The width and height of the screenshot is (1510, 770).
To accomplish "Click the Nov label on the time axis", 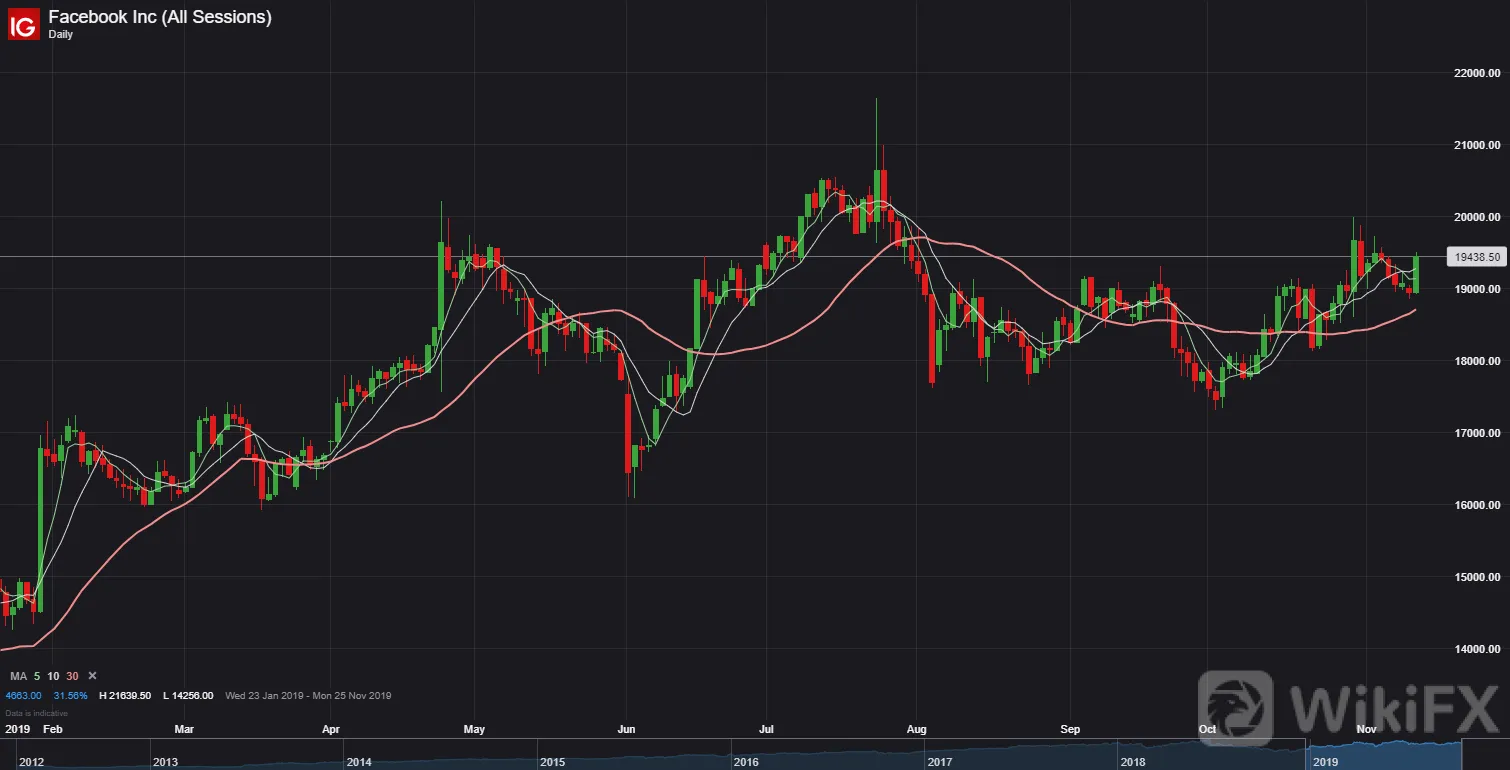I will pyautogui.click(x=1367, y=729).
